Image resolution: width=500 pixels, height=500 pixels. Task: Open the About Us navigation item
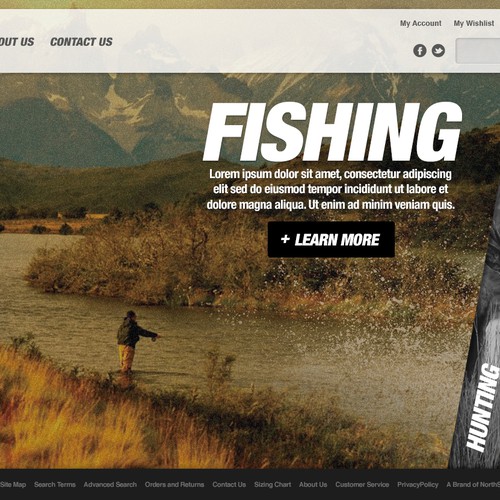17,42
